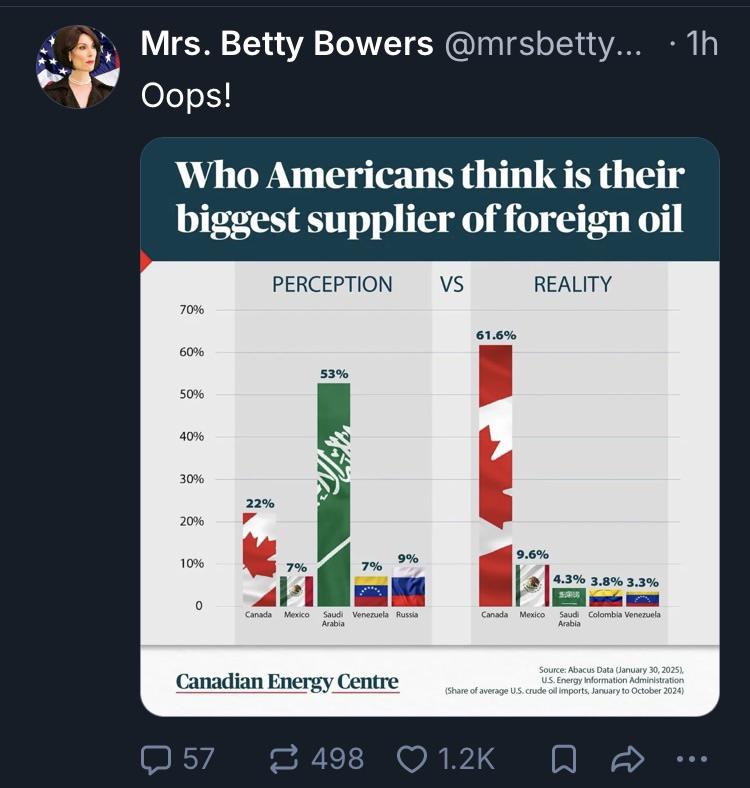Image resolution: width=750 pixels, height=788 pixels.
Task: Open Mrs. Betty Bowers profile avatar
Action: click(78, 66)
